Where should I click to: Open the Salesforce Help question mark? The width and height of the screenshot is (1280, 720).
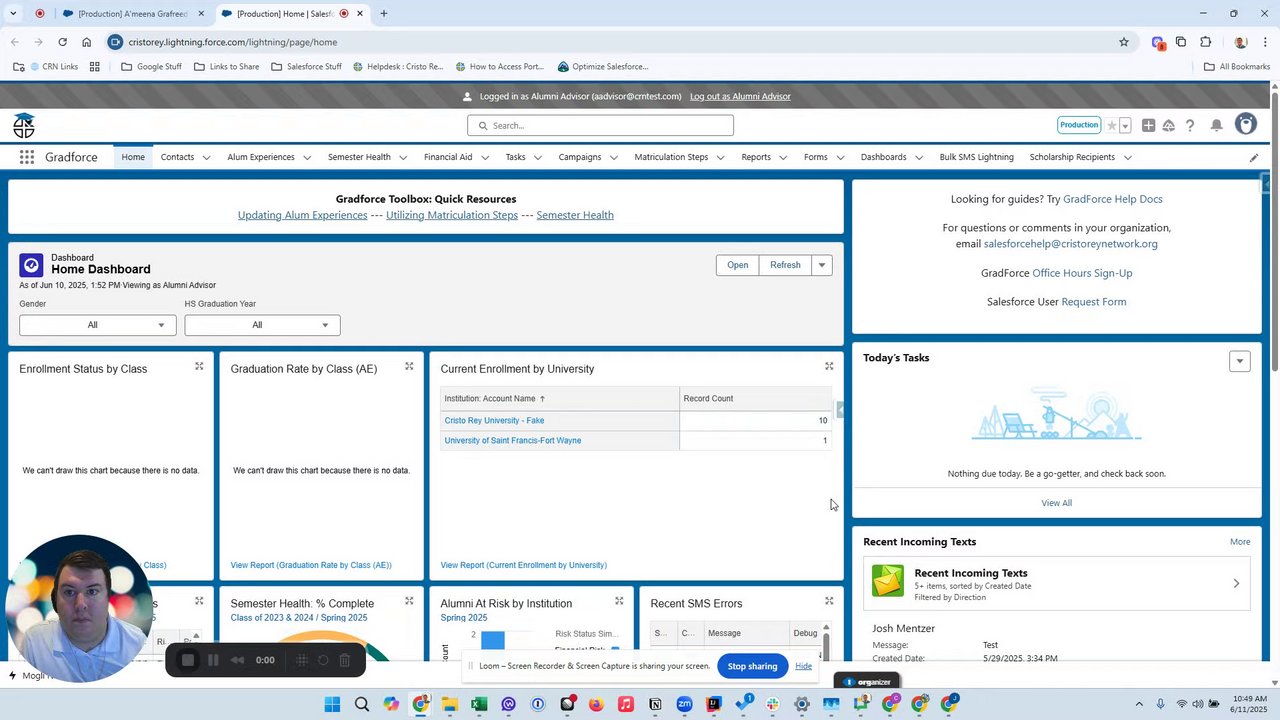(1190, 125)
